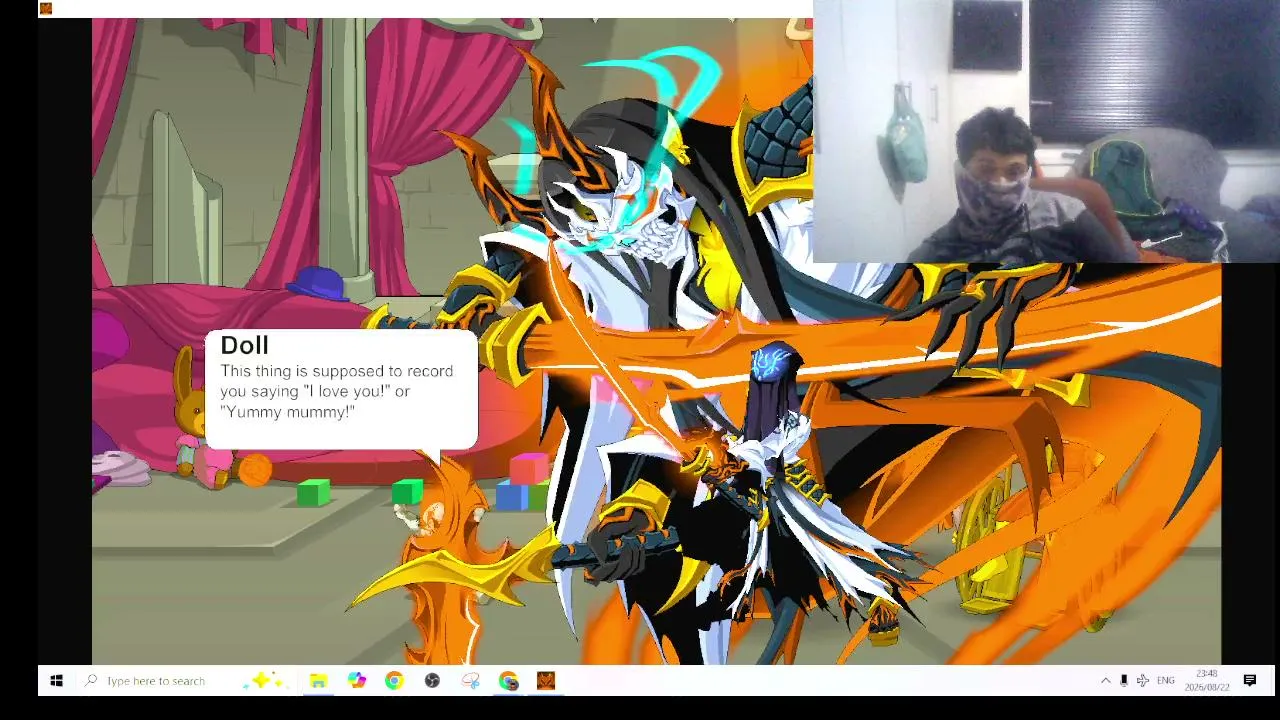The width and height of the screenshot is (1280, 720).
Task: Click the taskbar search box
Action: (x=158, y=681)
